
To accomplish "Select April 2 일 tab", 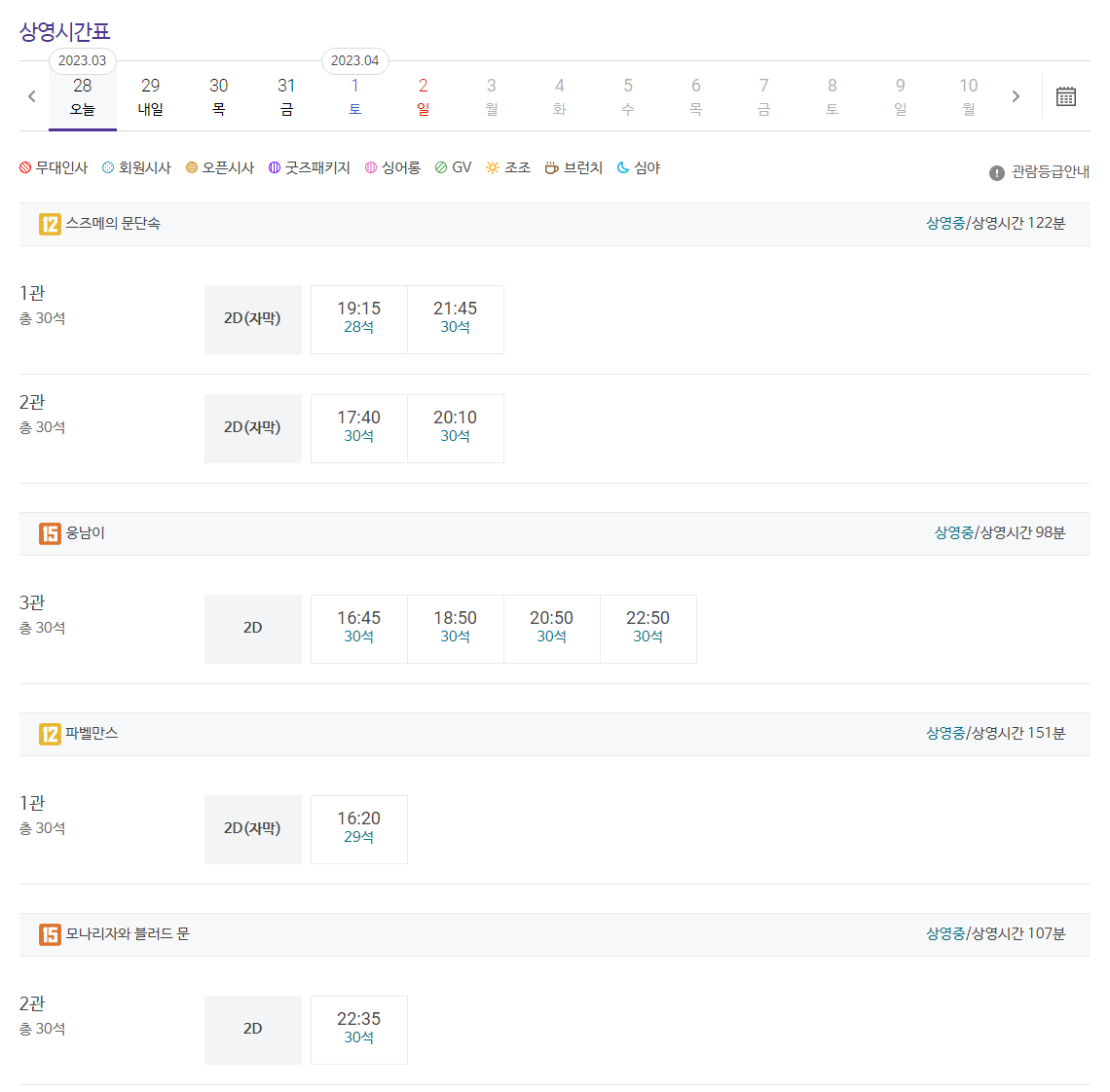I will coord(424,96).
